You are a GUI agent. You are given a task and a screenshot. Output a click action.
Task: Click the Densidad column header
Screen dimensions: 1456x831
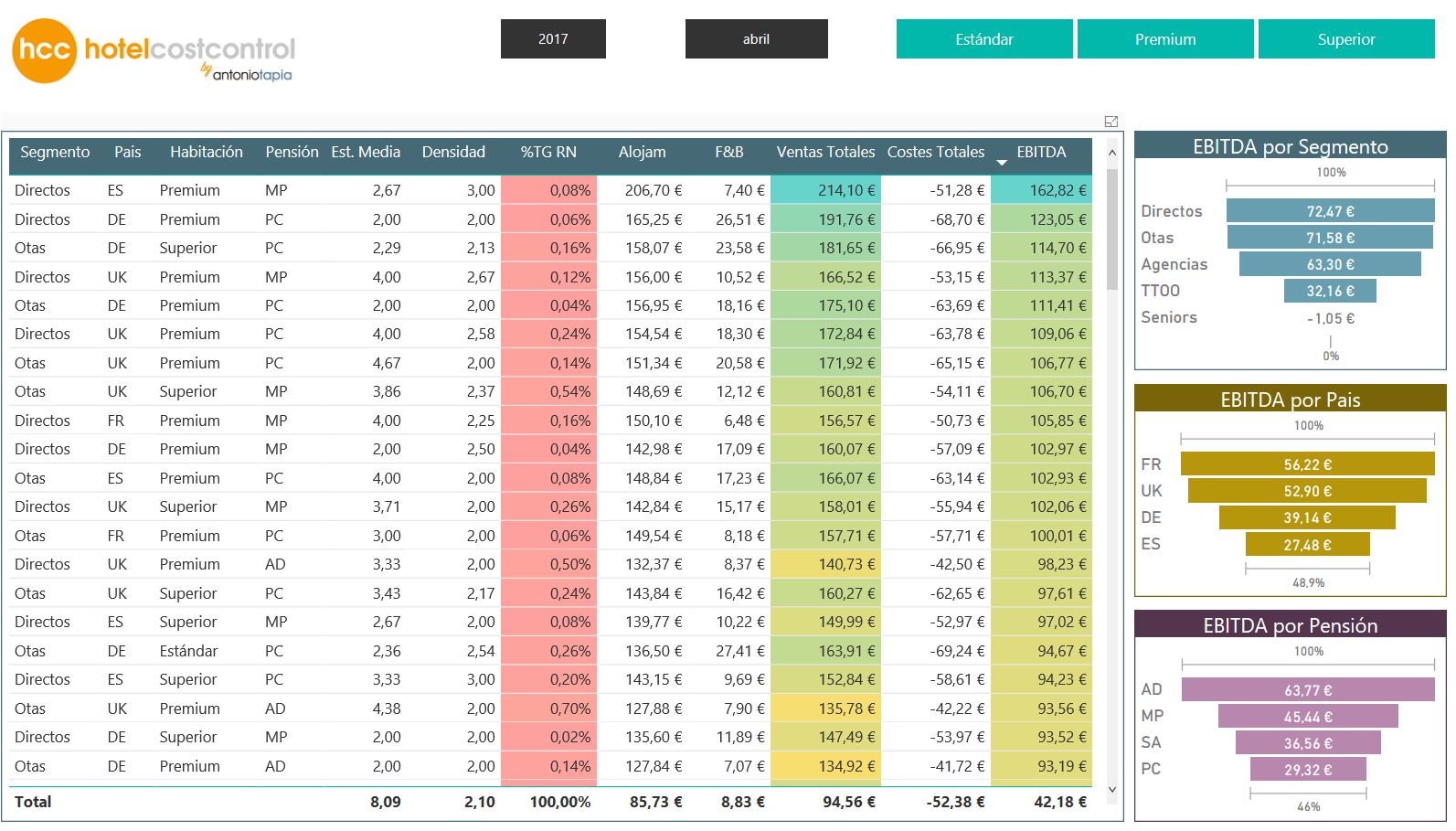point(453,152)
